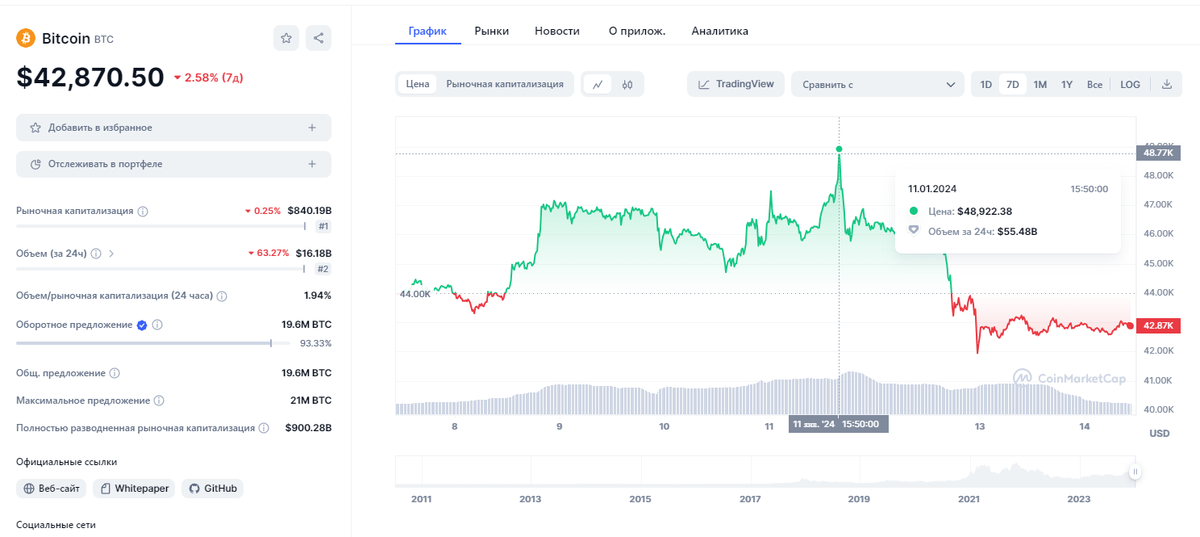Click the USD currency label under chart
Image resolution: width=1200 pixels, height=537 pixels.
(x=1159, y=434)
